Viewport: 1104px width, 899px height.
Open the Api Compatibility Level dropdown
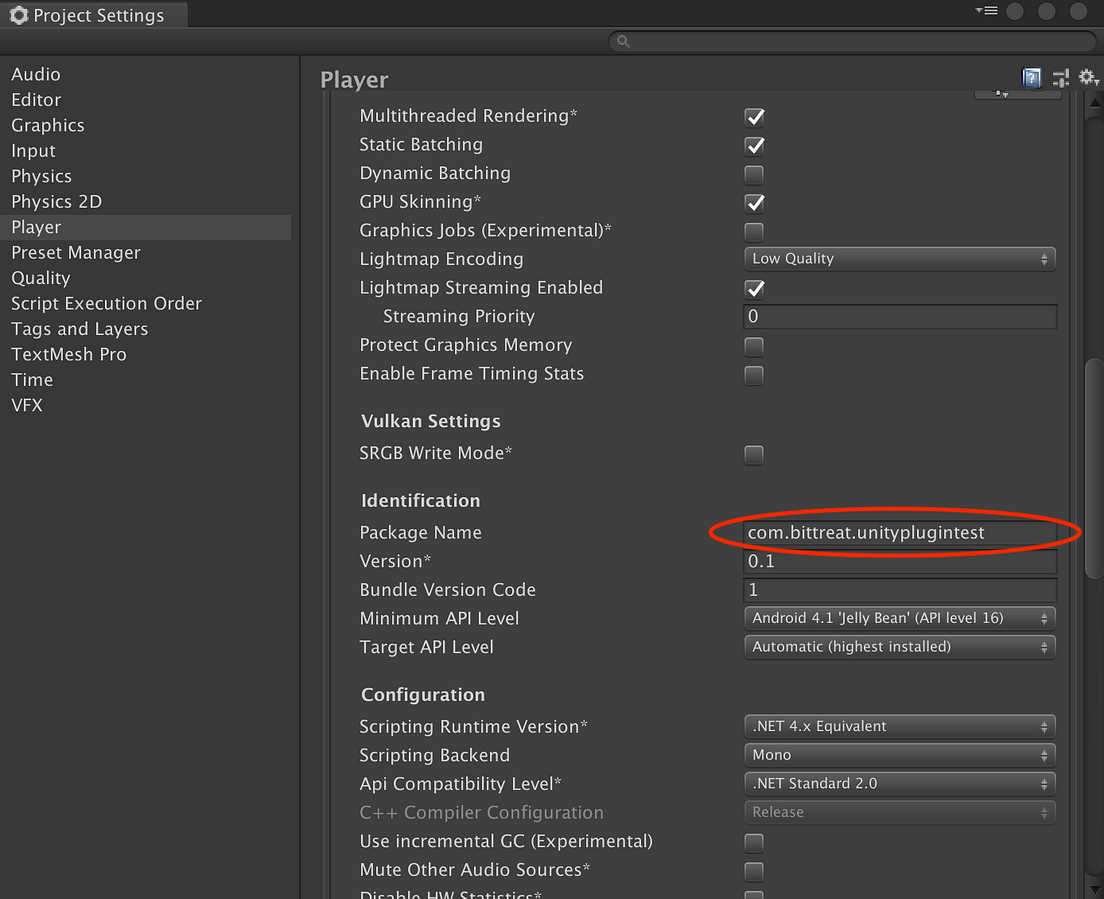[x=898, y=783]
